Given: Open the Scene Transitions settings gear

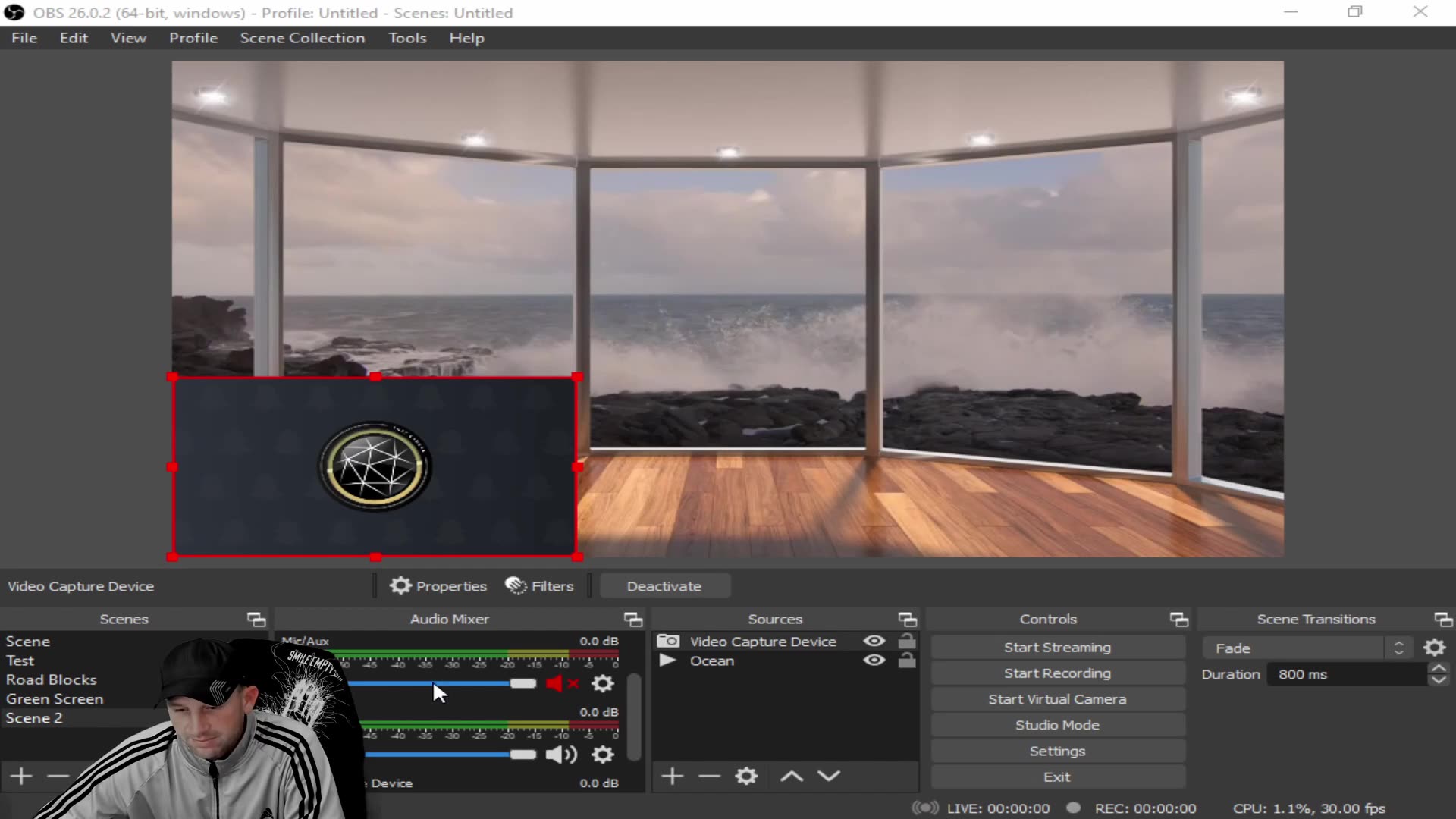Looking at the screenshot, I should [x=1435, y=648].
